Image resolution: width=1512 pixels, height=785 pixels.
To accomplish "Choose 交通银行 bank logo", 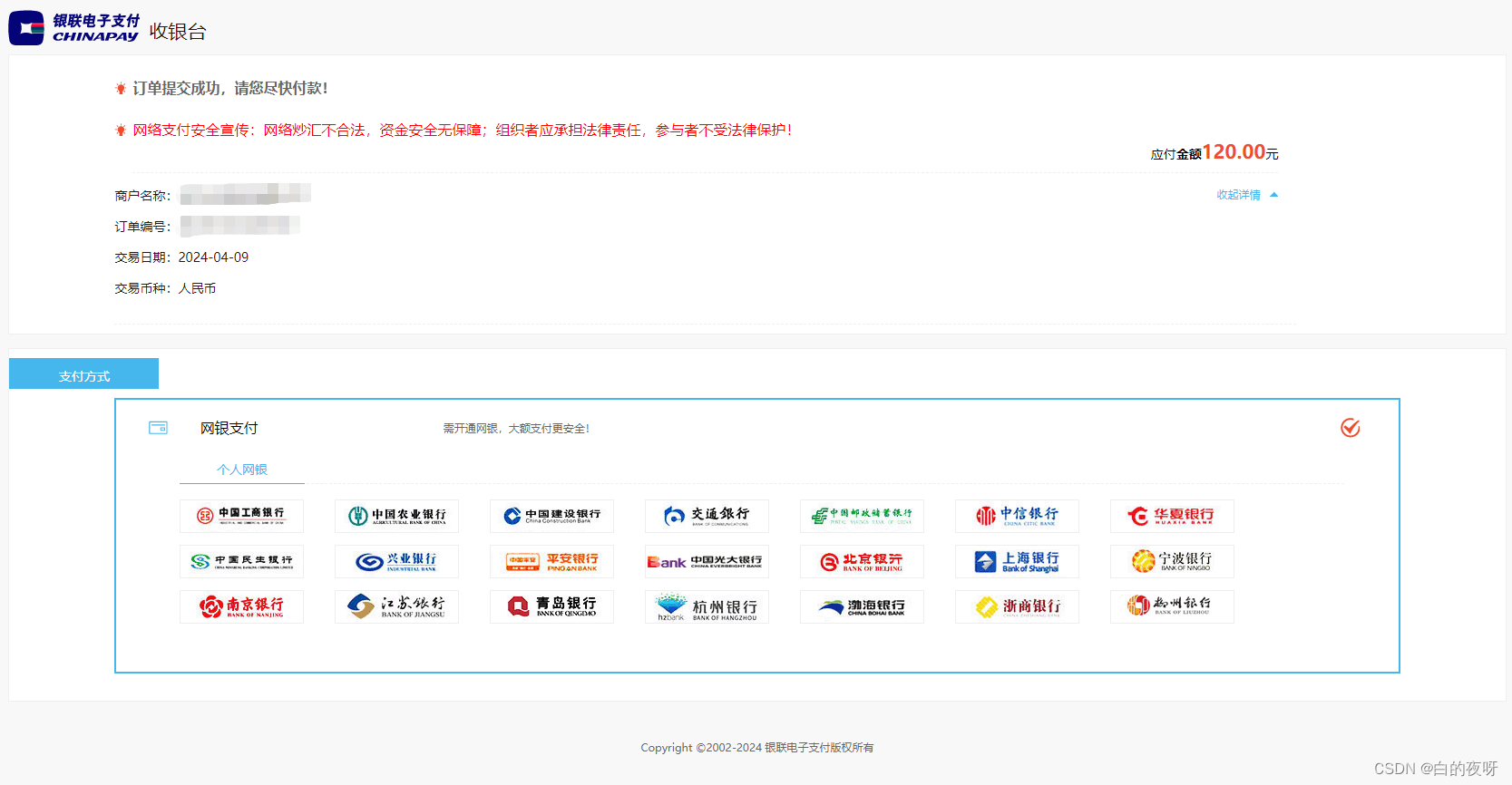I will click(707, 516).
